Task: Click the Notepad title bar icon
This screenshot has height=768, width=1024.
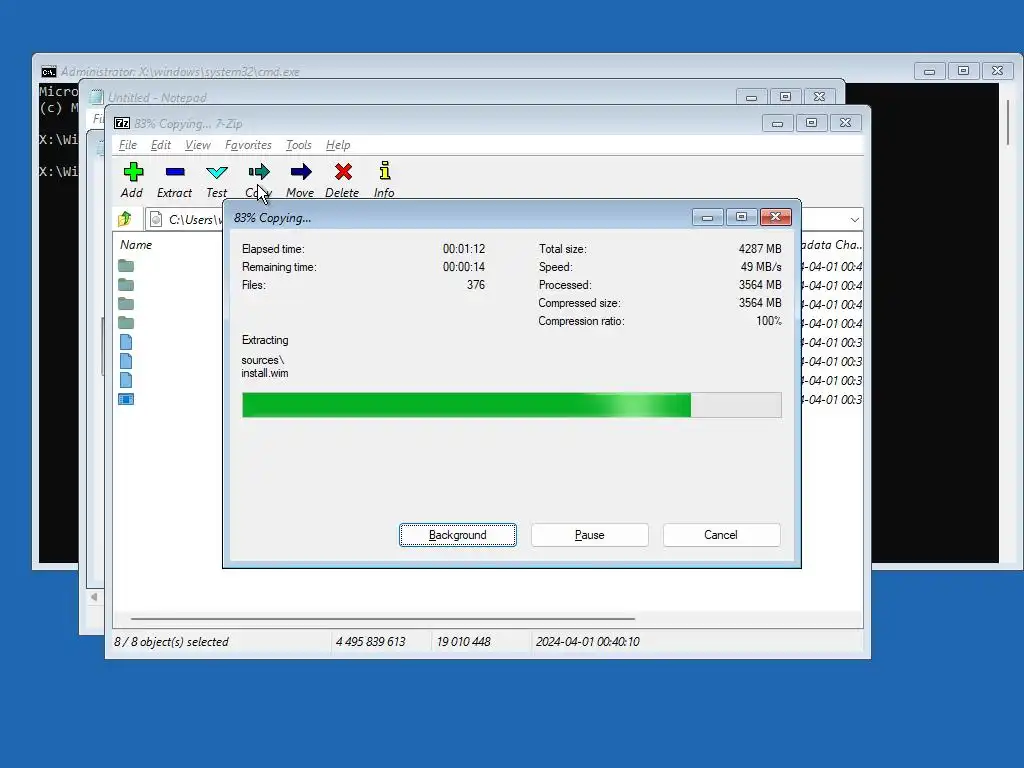Action: [x=97, y=97]
